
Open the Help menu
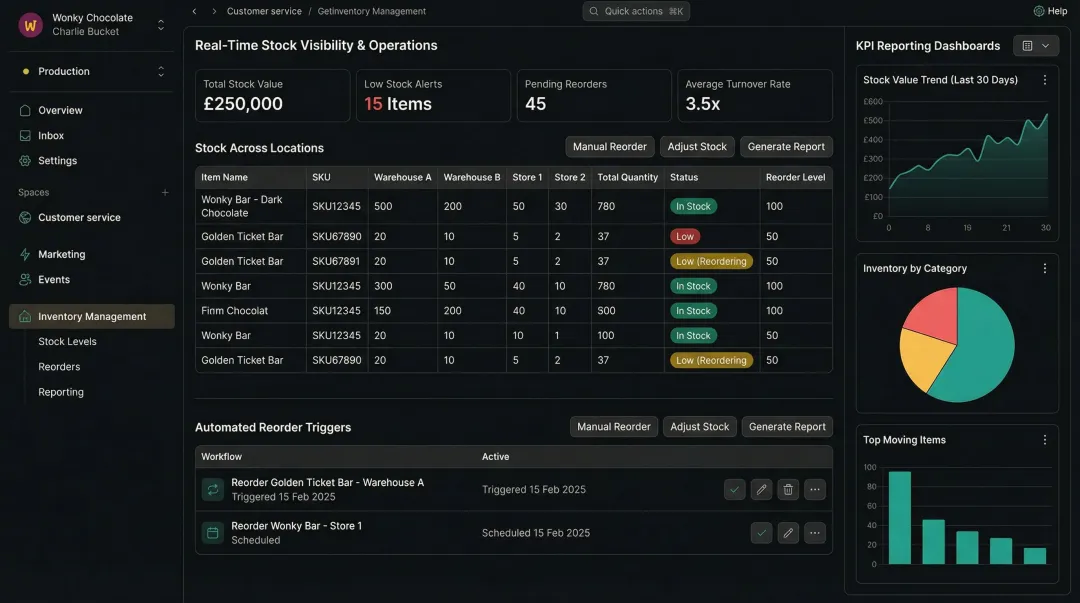(1049, 11)
